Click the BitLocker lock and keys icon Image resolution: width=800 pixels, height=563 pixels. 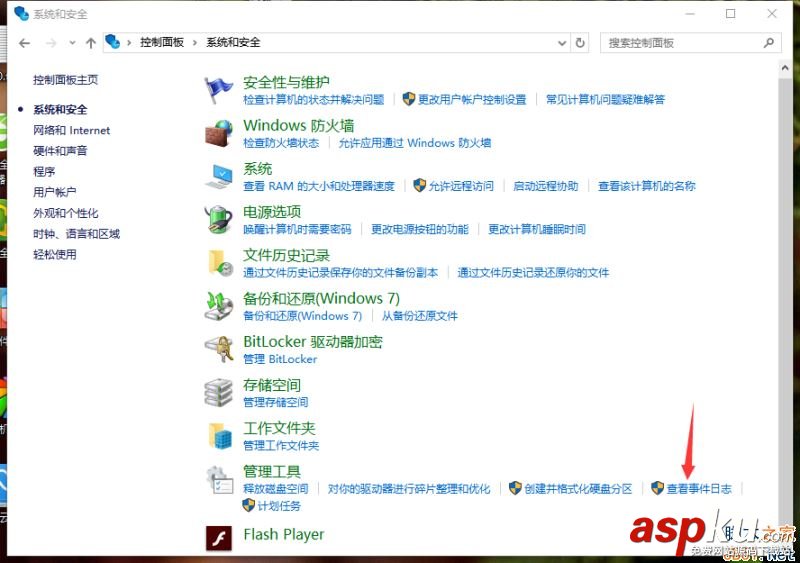219,350
